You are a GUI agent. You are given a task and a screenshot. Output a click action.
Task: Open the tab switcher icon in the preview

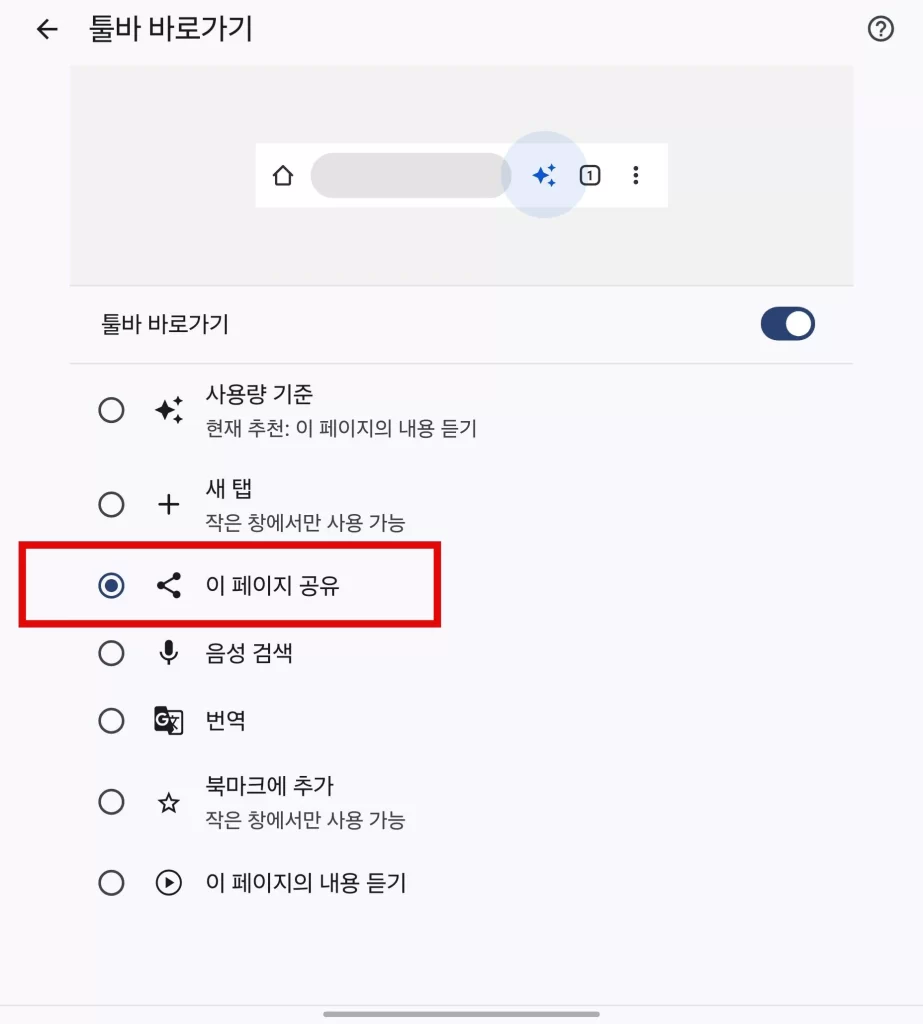click(590, 175)
